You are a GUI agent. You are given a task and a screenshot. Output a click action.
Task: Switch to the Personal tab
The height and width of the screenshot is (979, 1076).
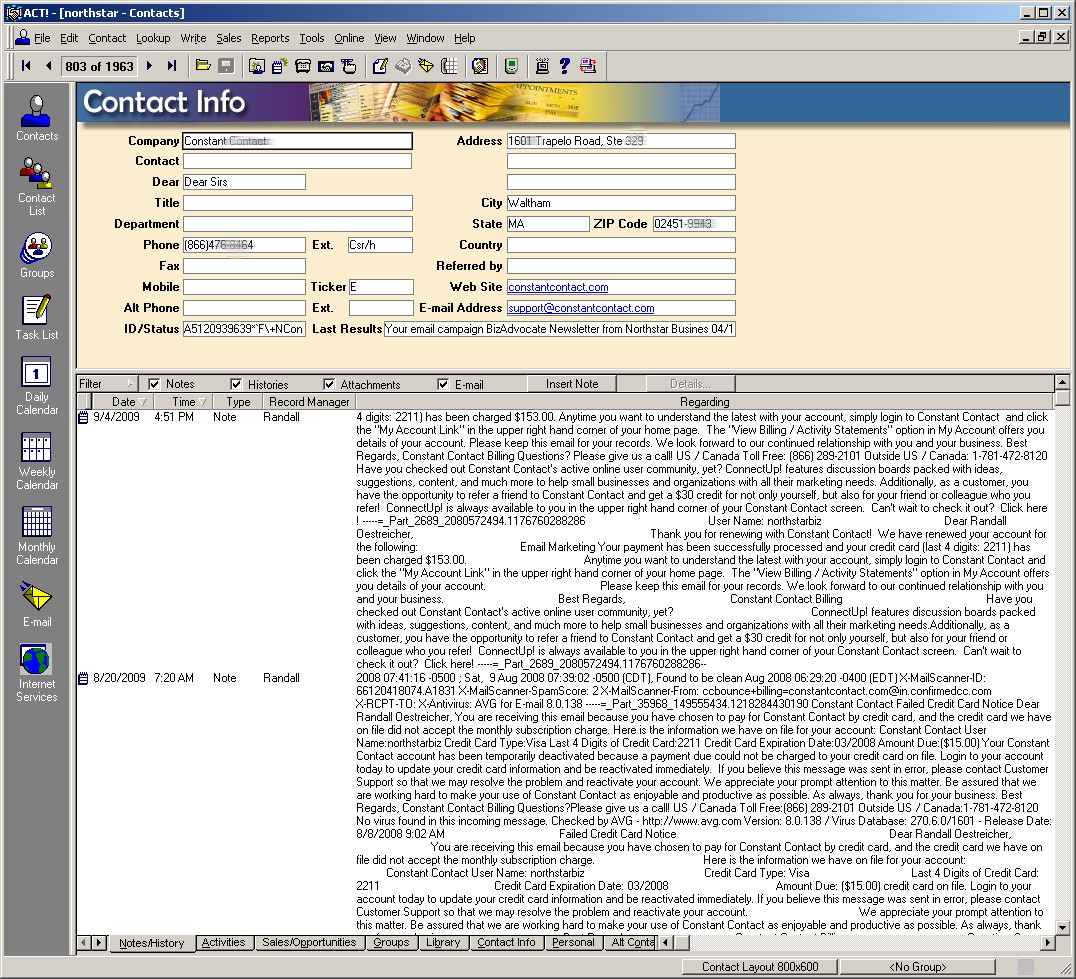(x=573, y=942)
